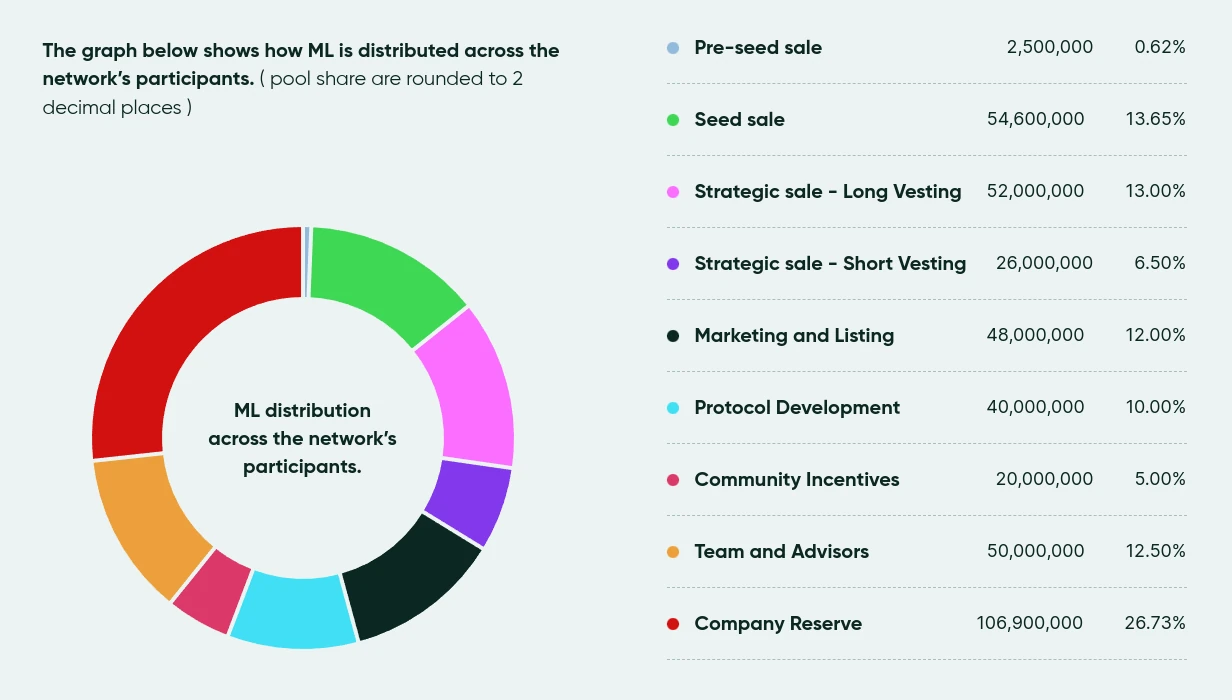Select the purple donut chart segment

click(x=468, y=502)
